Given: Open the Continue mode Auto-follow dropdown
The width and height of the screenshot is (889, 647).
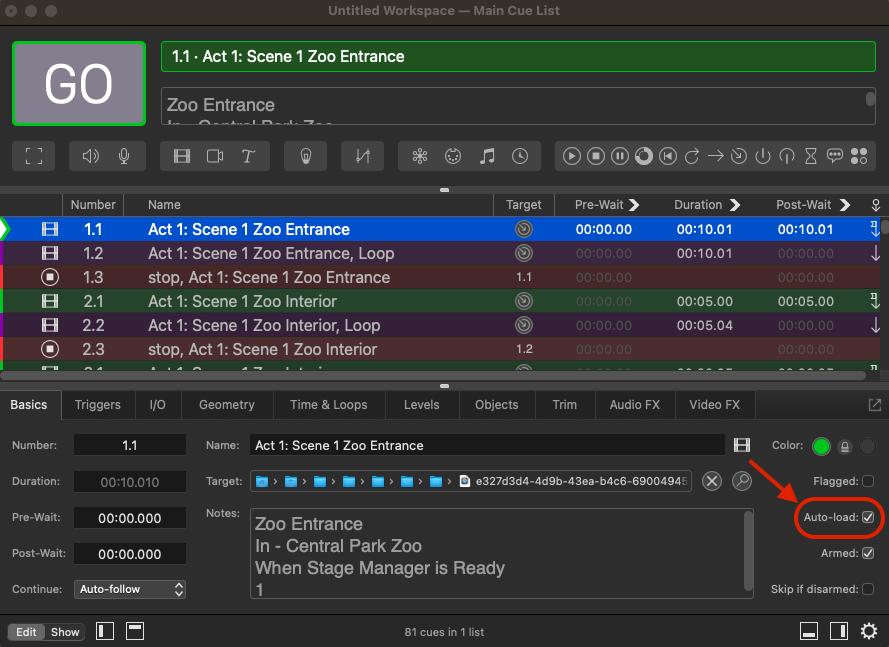Looking at the screenshot, I should coord(131,589).
